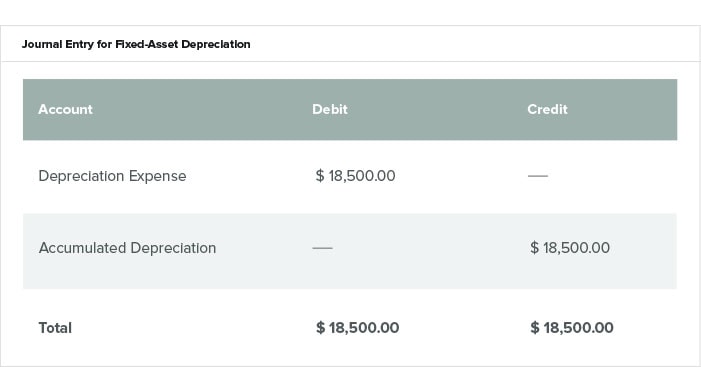Image resolution: width=701 pixels, height=392 pixels.
Task: Click the dollar sign in Depreciation Expense debit
Action: (320, 176)
